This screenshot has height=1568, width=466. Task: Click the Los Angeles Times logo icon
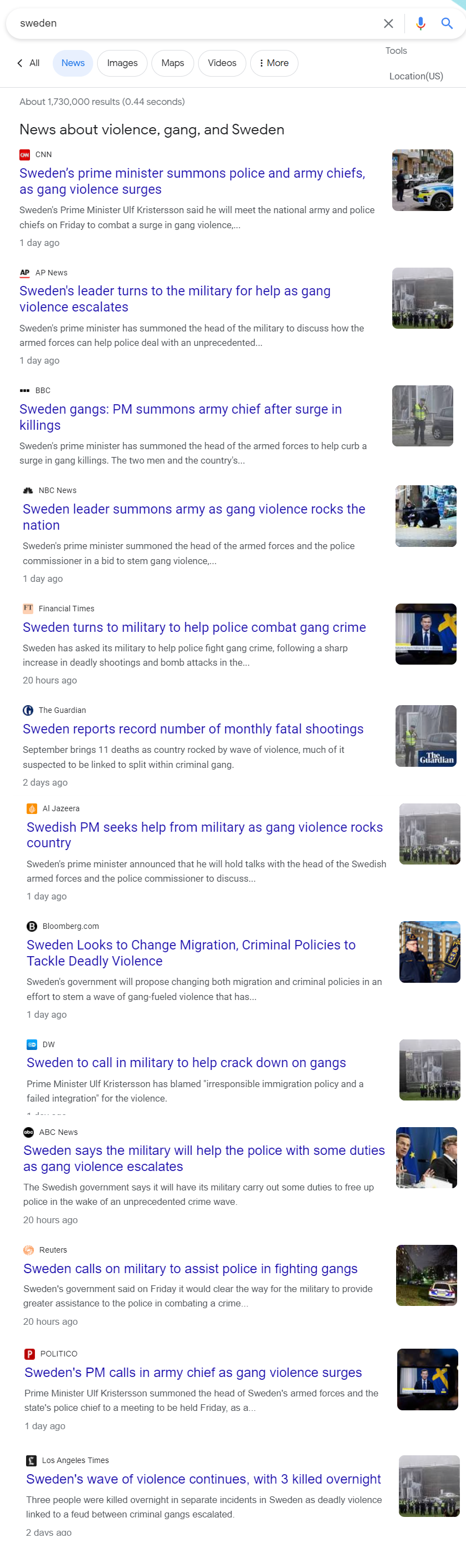[31, 1460]
